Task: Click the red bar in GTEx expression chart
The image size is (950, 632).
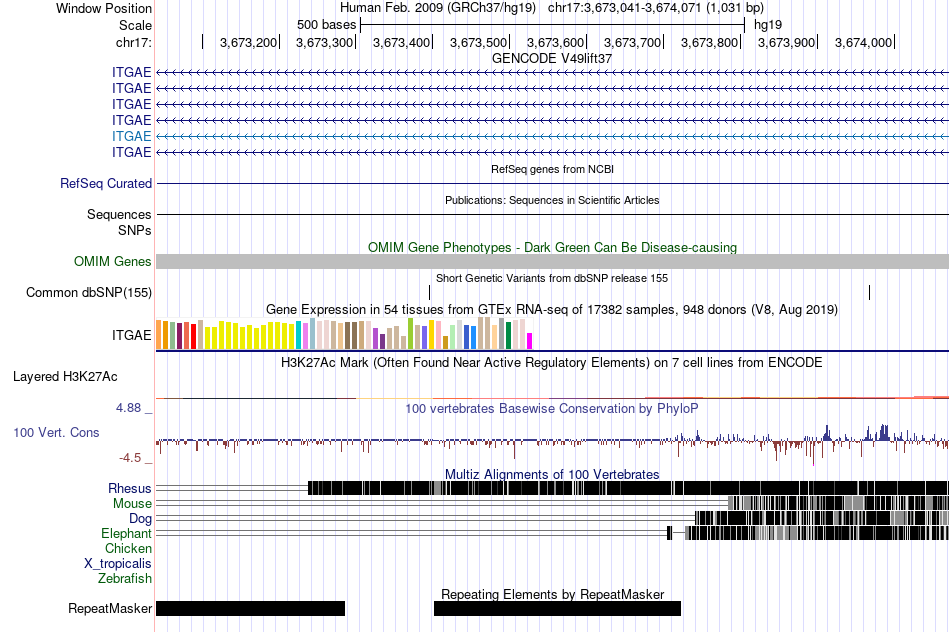Action: pyautogui.click(x=194, y=337)
